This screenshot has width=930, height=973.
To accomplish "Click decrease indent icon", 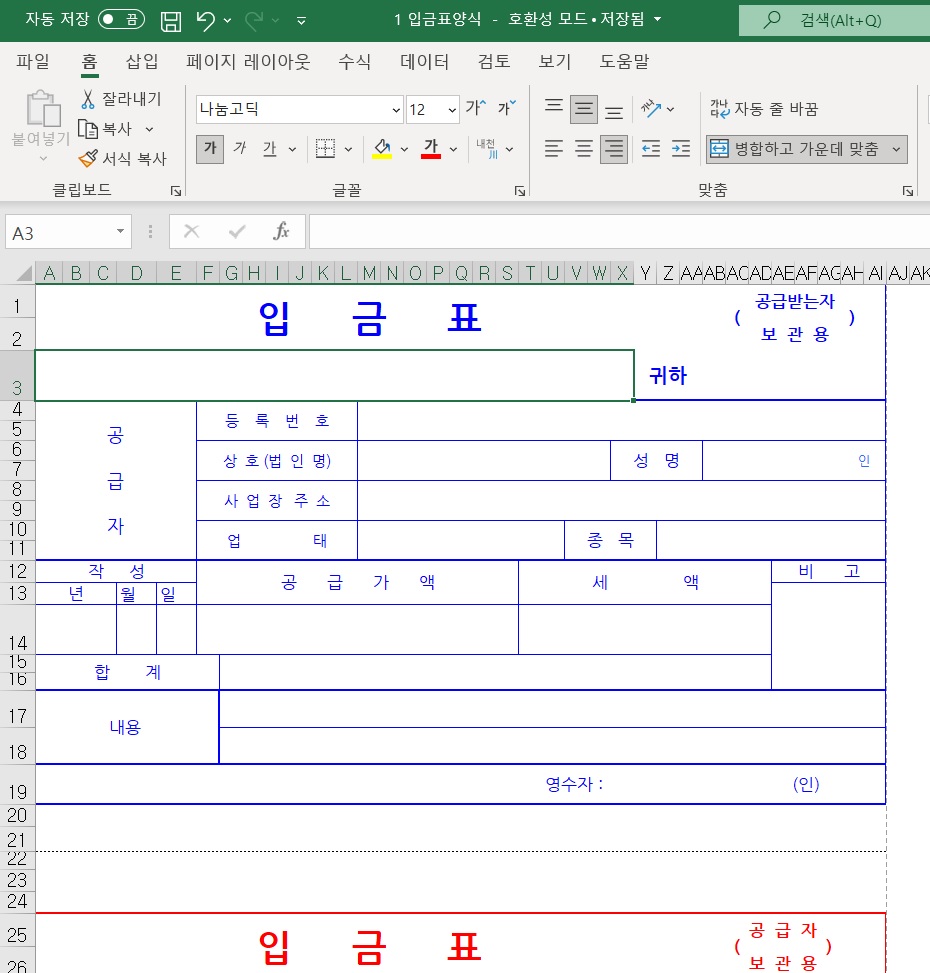I will (x=651, y=149).
